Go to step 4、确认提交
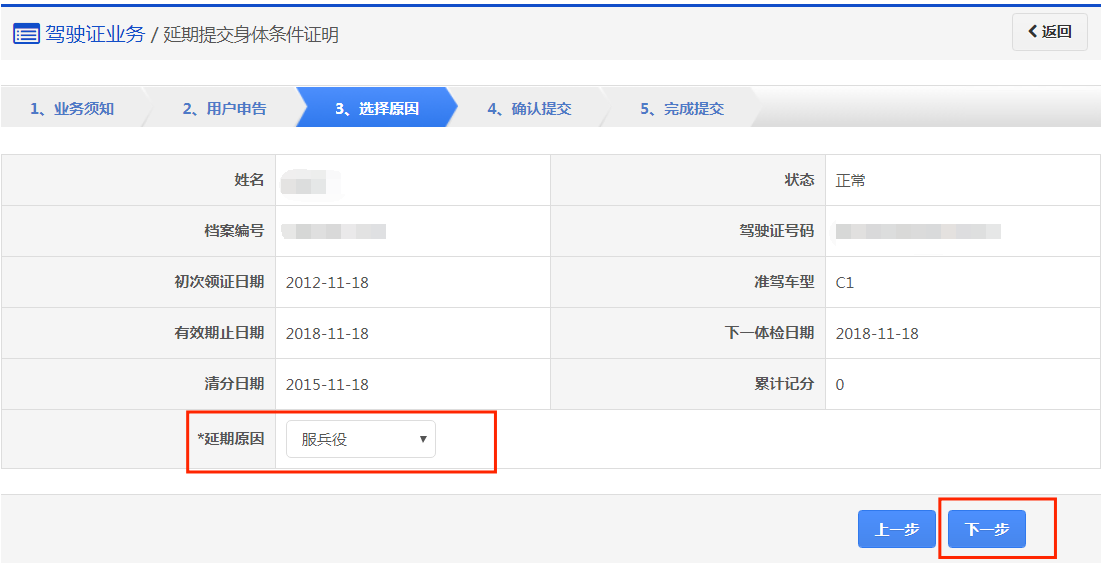Viewport: 1105px width, 569px height. [529, 108]
